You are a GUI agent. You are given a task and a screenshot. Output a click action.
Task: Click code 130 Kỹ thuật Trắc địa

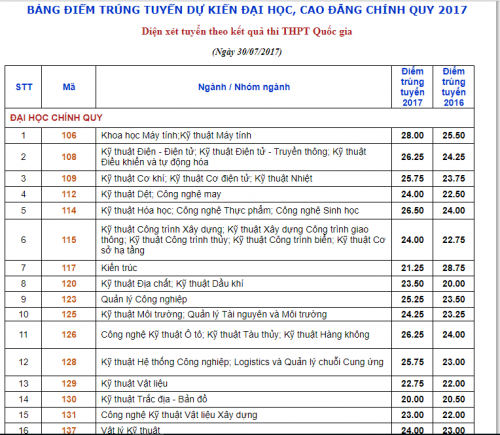point(69,399)
